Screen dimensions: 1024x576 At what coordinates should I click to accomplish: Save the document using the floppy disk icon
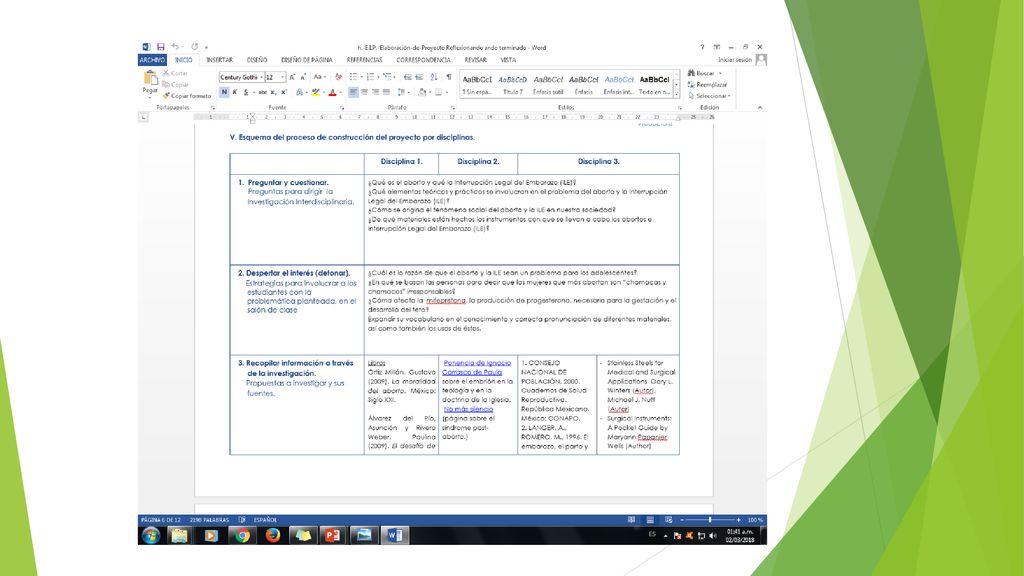click(161, 47)
